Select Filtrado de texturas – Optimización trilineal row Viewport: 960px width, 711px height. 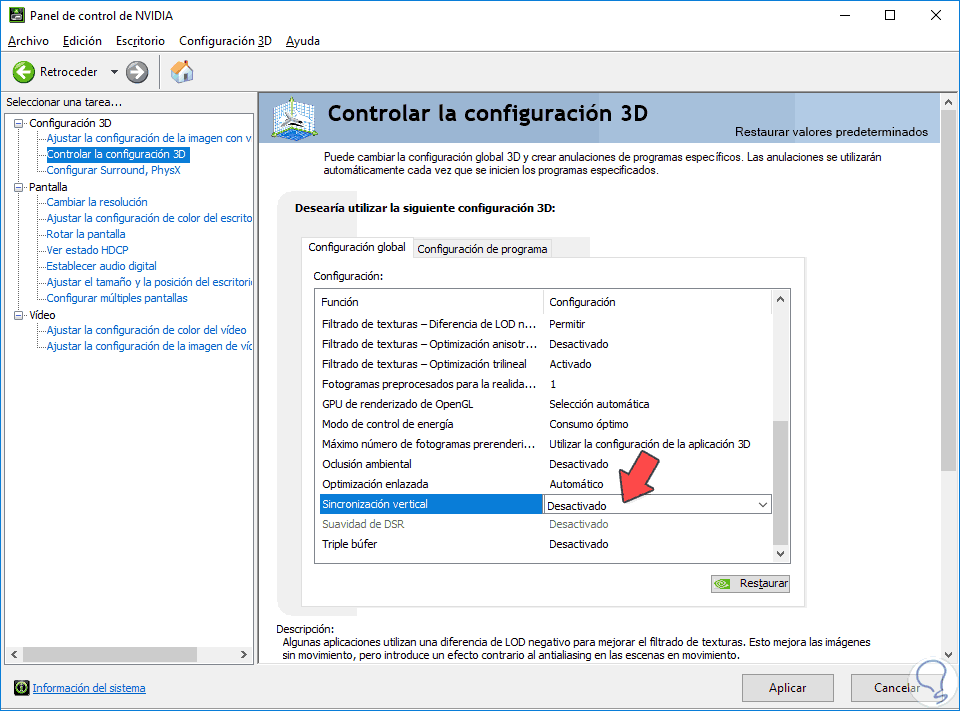pyautogui.click(x=545, y=364)
